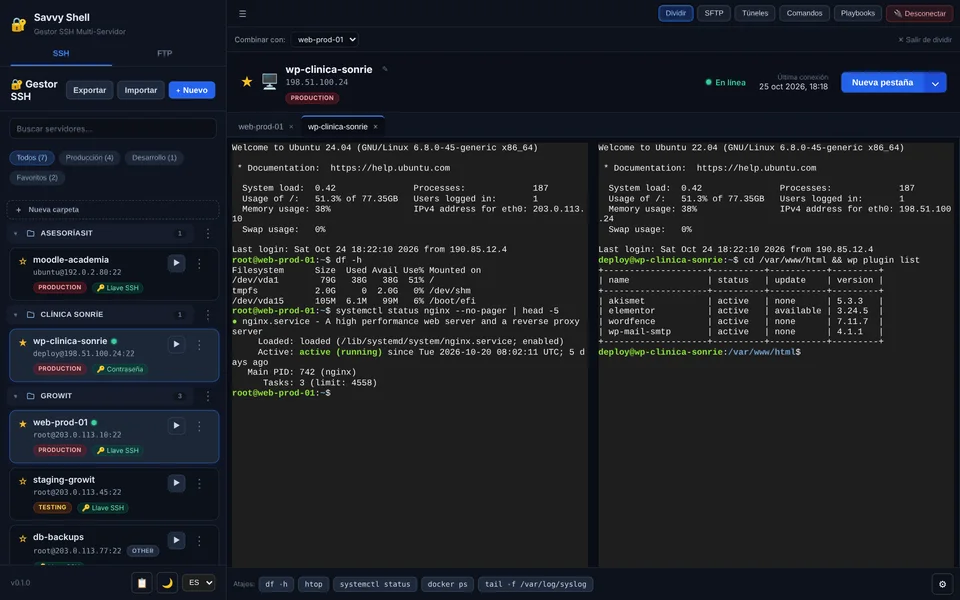960x600 pixels.
Task: Open the Playbooks panel
Action: coord(858,13)
